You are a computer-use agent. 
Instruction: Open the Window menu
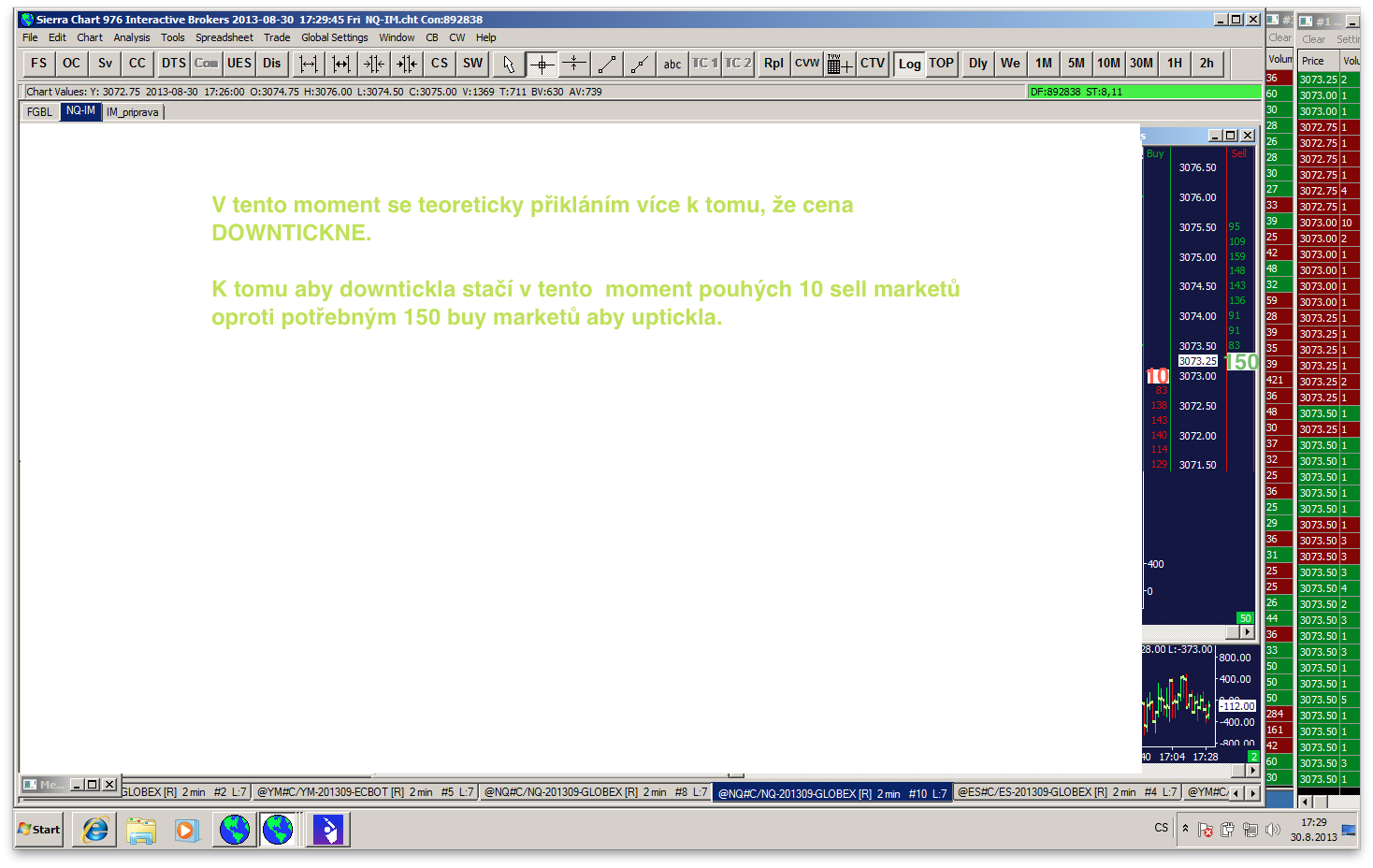tap(397, 37)
